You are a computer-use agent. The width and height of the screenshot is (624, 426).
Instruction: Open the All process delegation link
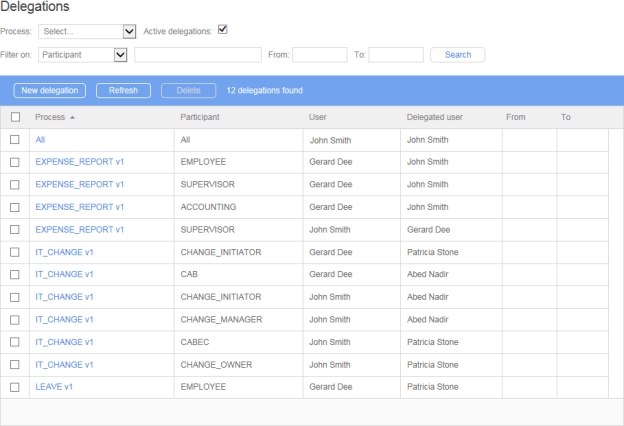pos(40,140)
